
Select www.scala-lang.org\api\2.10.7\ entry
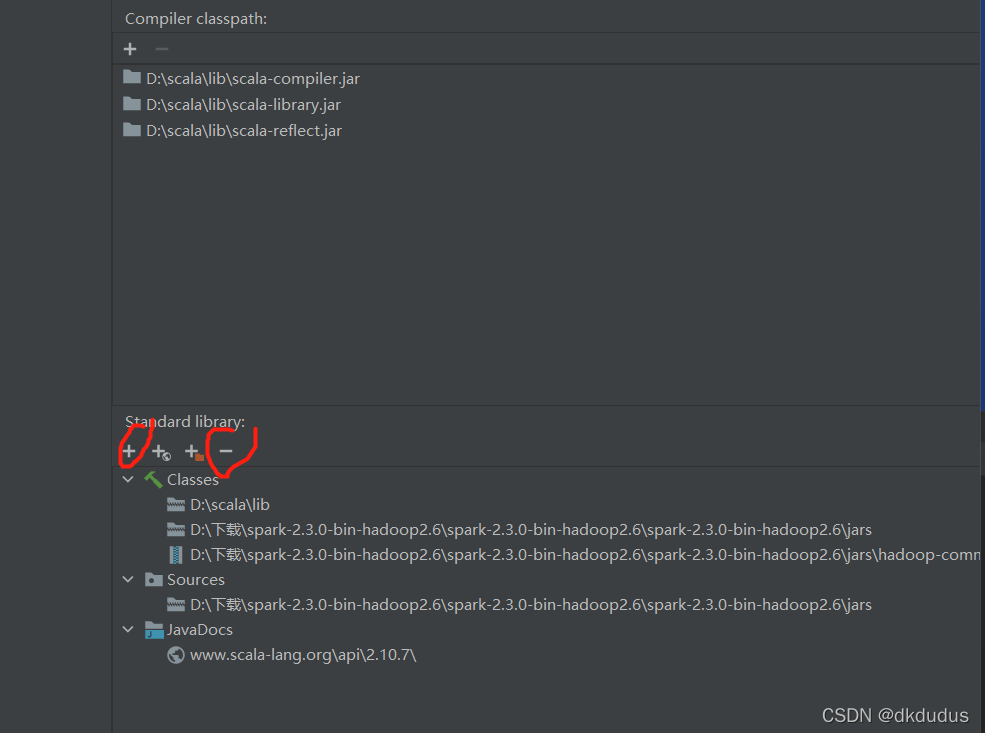tap(303, 655)
